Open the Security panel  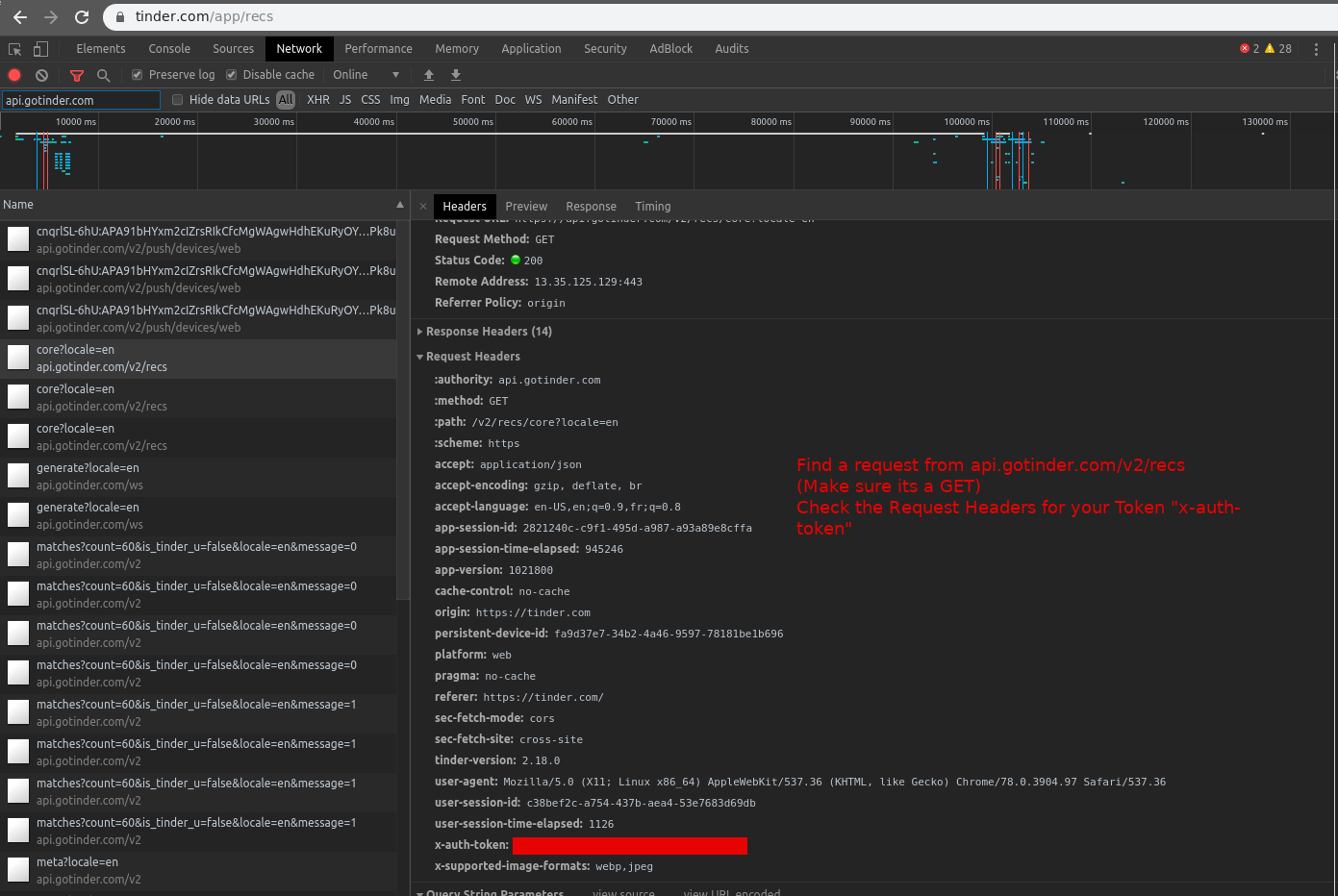pos(605,49)
